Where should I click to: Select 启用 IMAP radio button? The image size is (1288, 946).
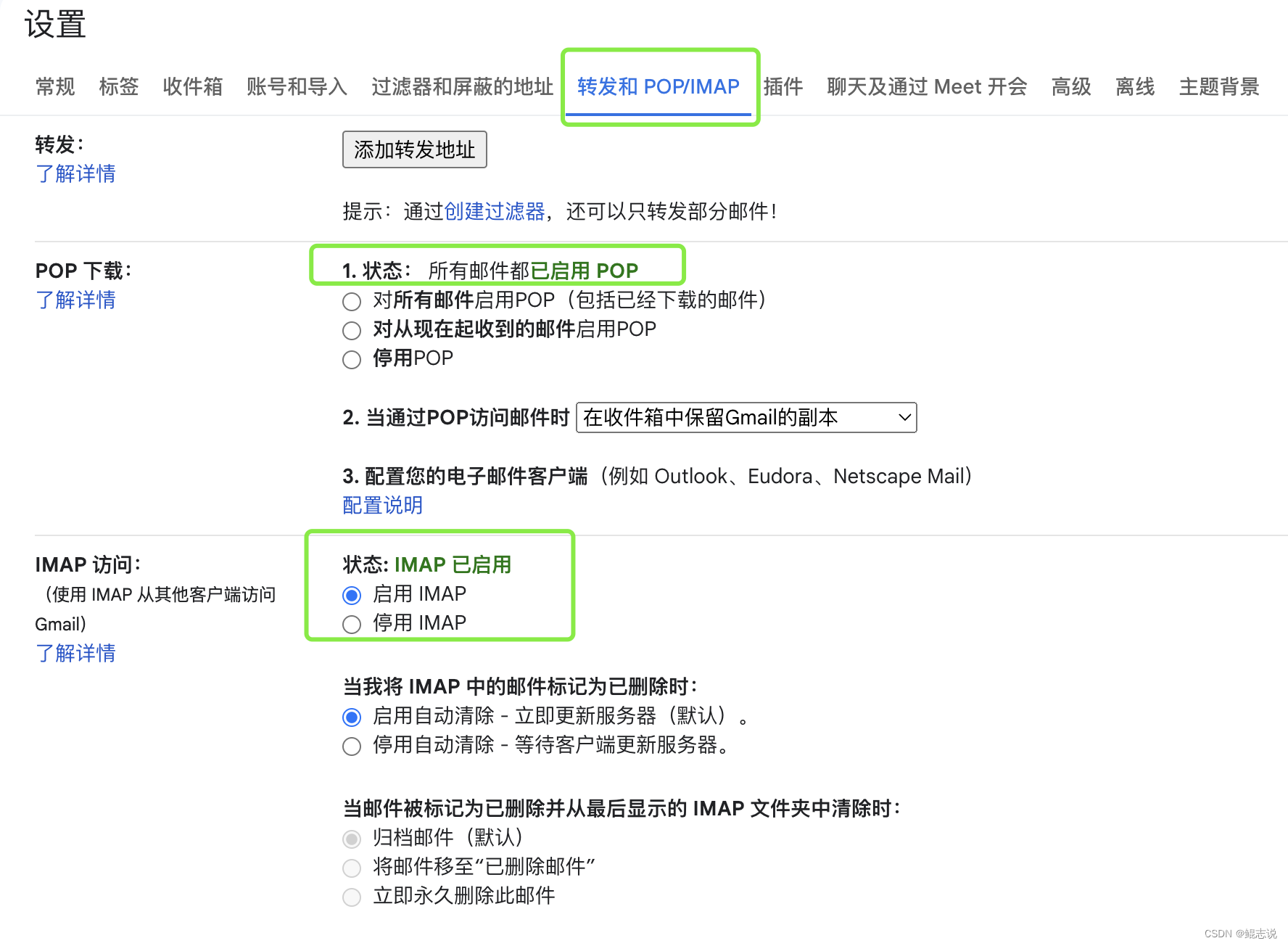[x=352, y=596]
